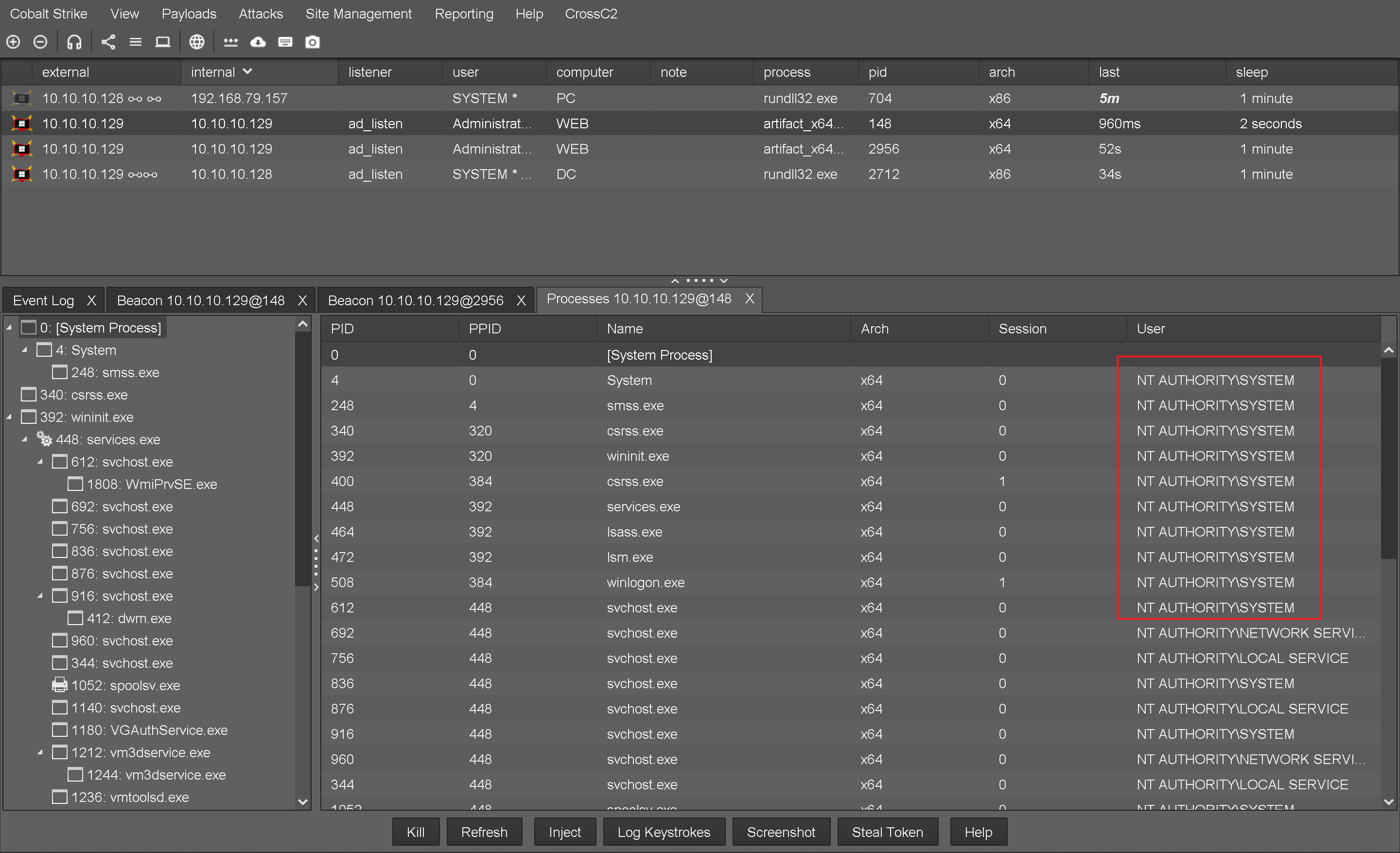Collapse the 916: svchost.exe tree node
Image resolution: width=1400 pixels, height=853 pixels.
click(40, 596)
